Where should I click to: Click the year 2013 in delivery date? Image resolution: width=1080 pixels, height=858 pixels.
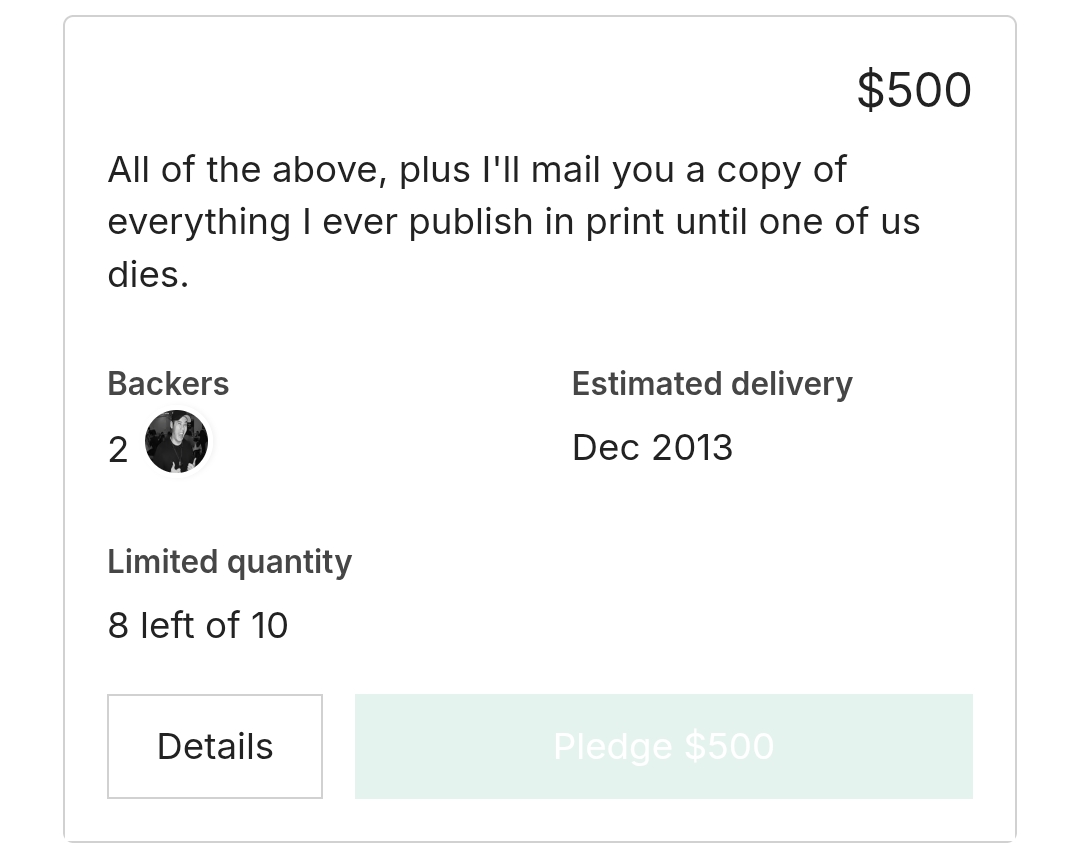692,448
